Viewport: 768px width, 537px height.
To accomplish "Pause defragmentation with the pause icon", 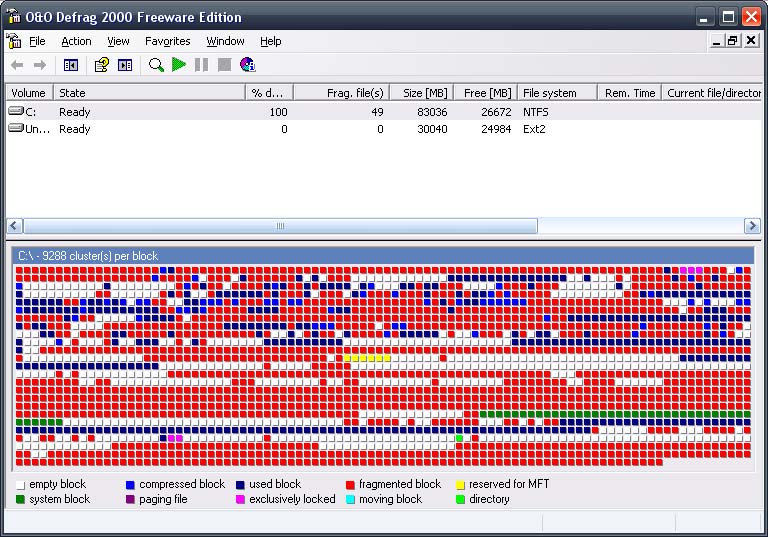I will (x=201, y=65).
